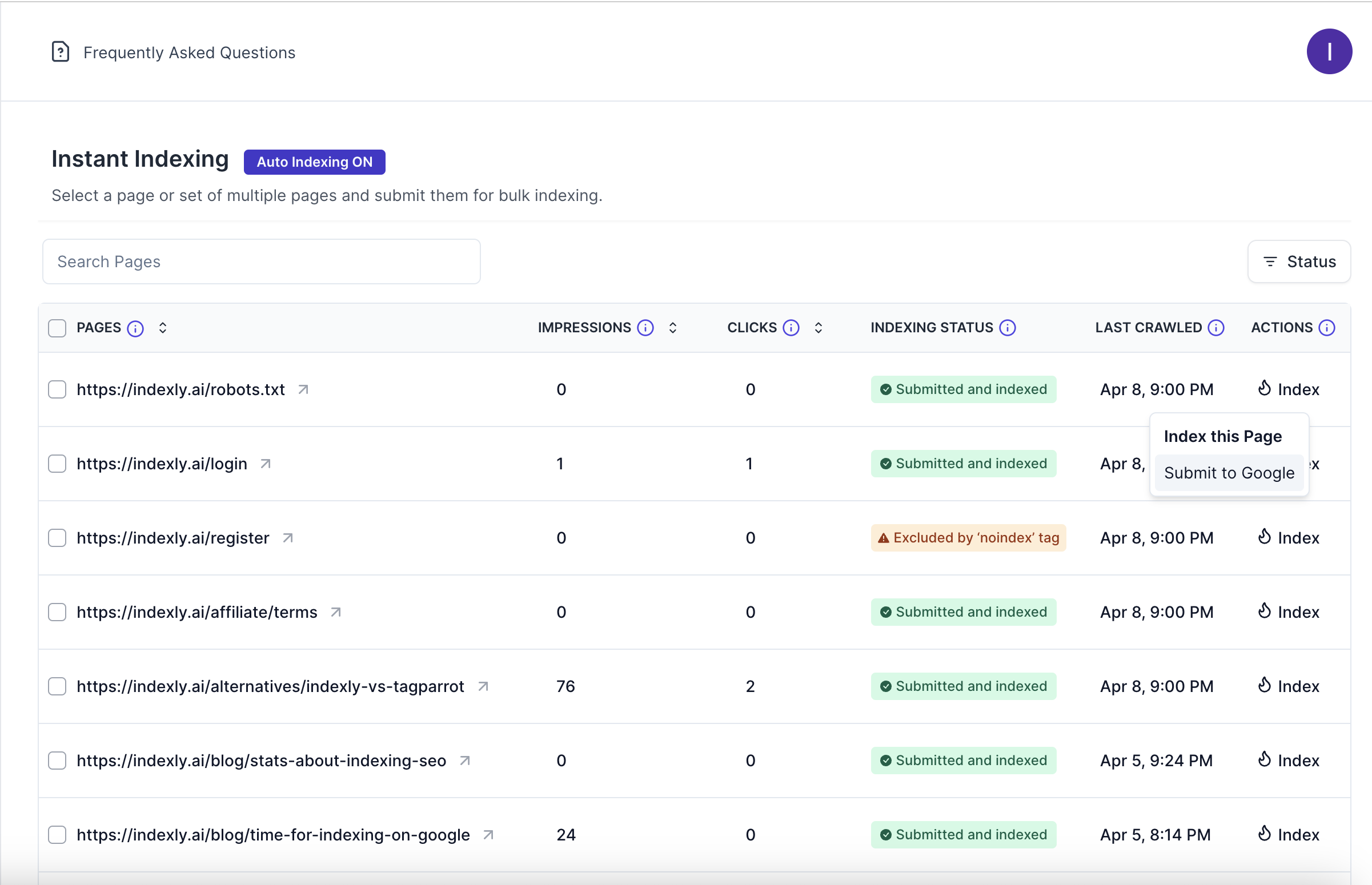The height and width of the screenshot is (885, 1372).
Task: Open login URL via external link arrow
Action: (x=266, y=464)
